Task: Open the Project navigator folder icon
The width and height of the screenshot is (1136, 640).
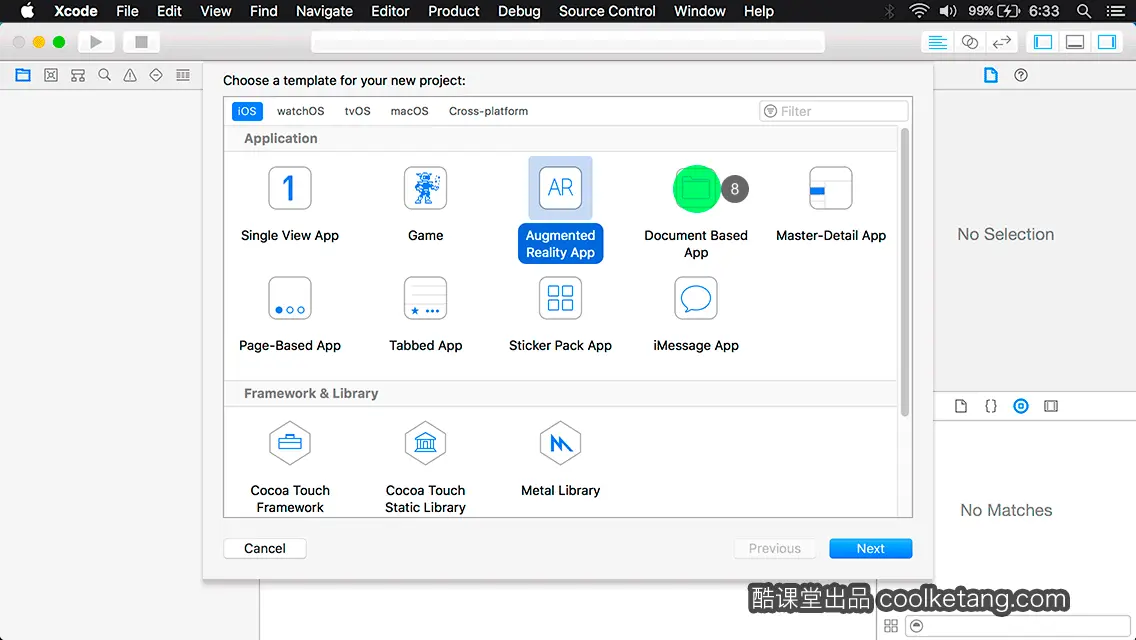Action: [x=23, y=75]
